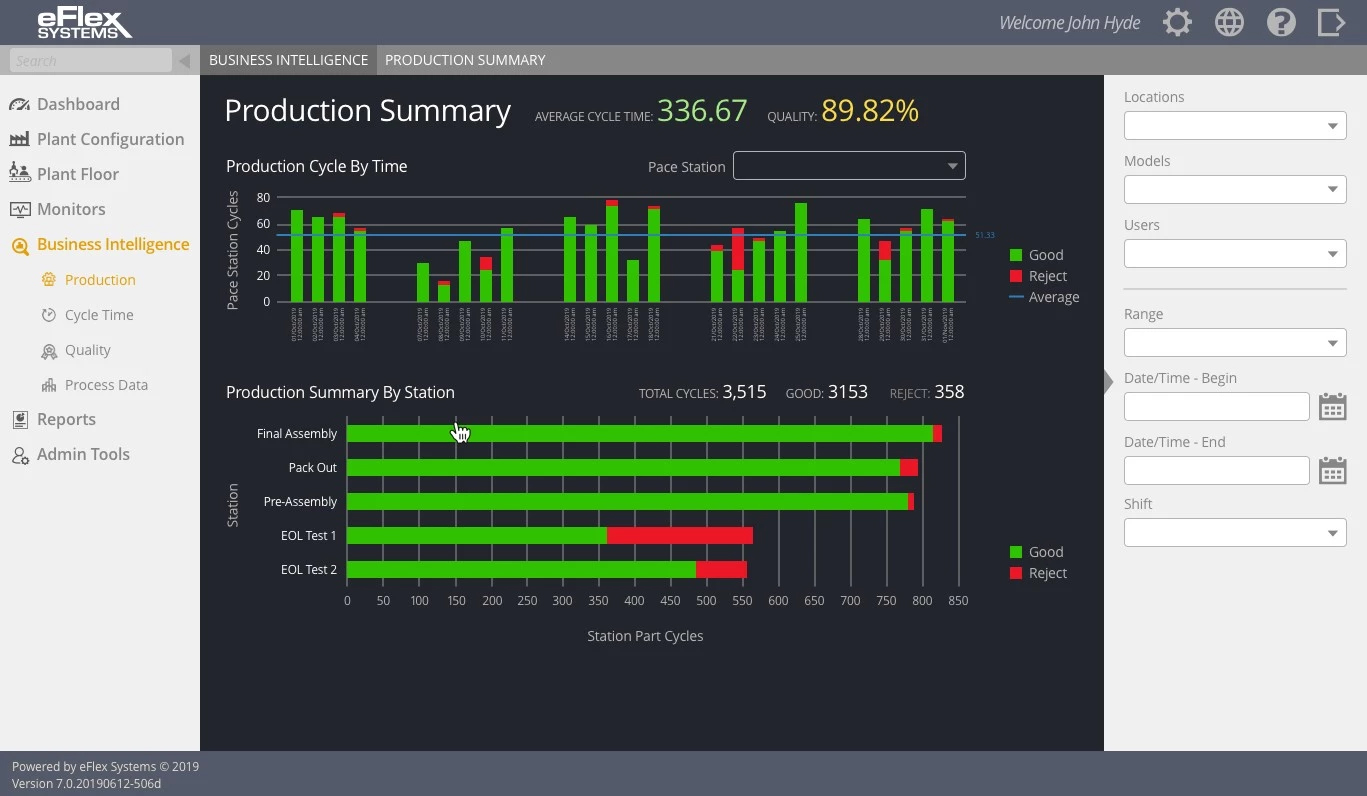Click the logout icon in the top bar
1367x796 pixels.
[x=1332, y=22]
